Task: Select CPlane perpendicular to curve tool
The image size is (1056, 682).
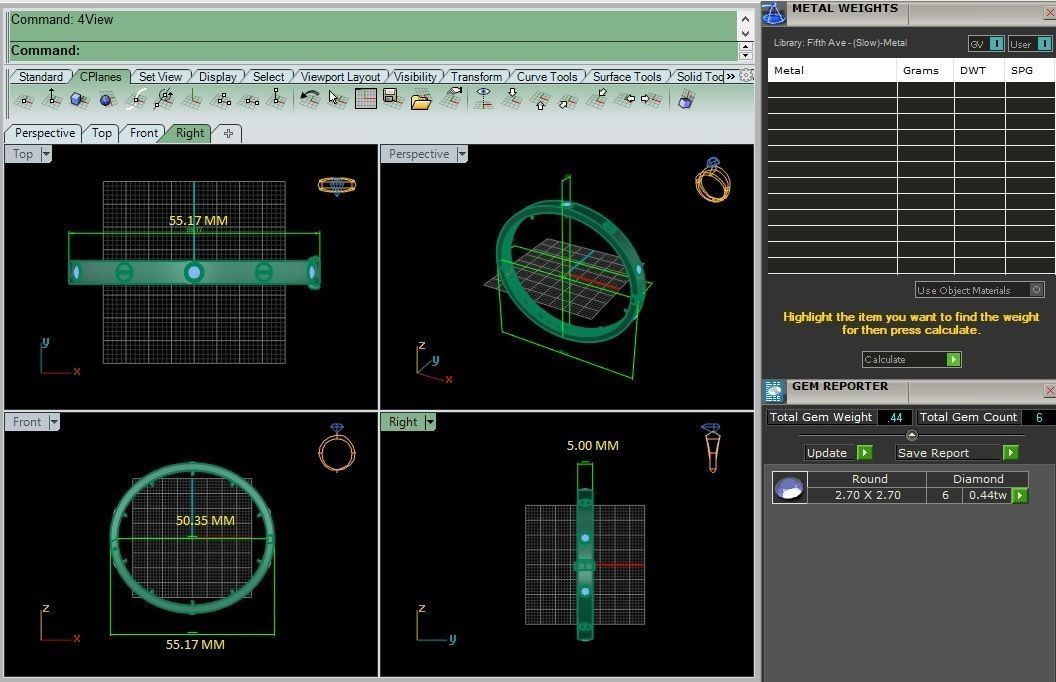Action: click(137, 99)
